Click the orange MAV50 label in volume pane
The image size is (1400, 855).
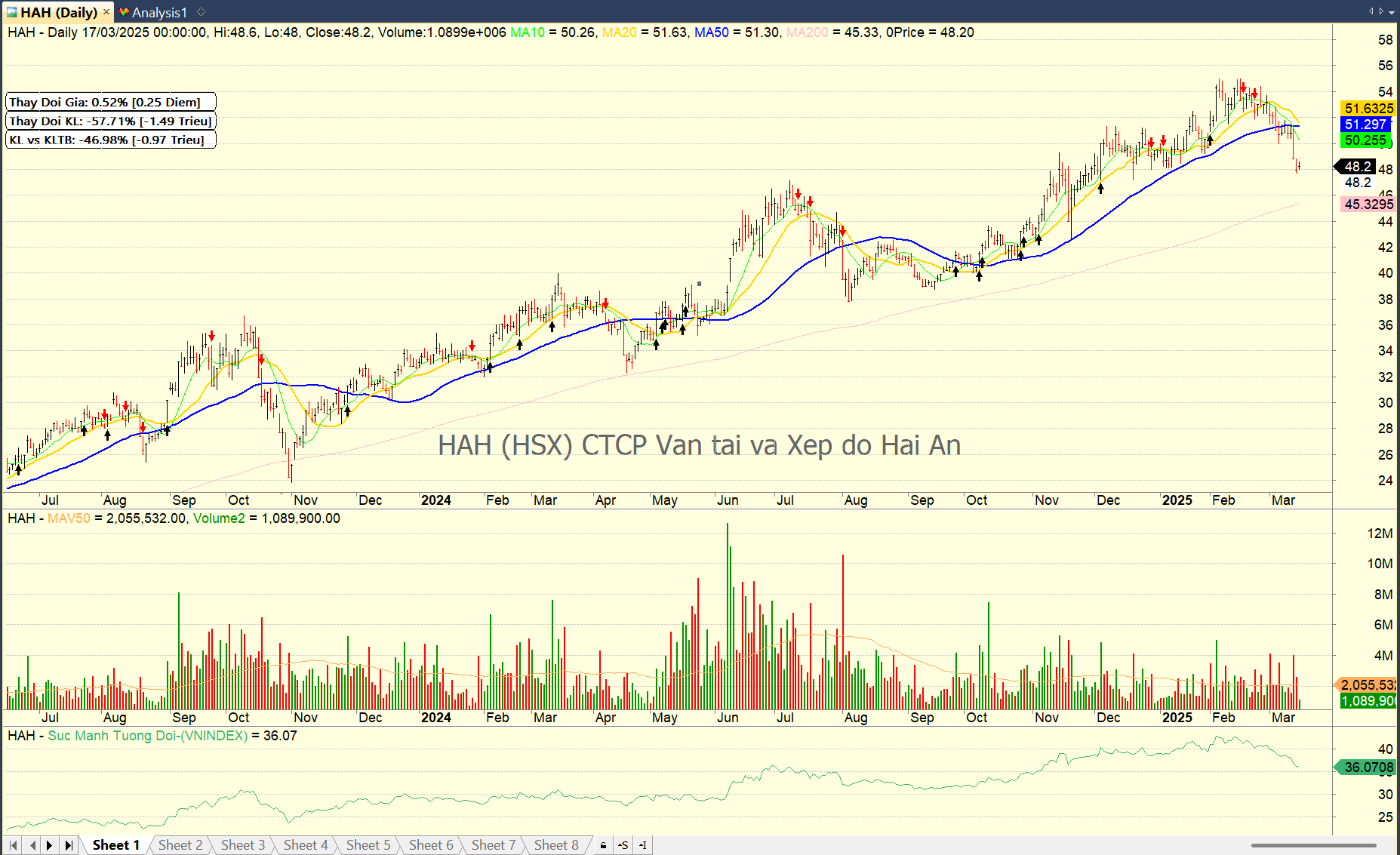click(69, 518)
